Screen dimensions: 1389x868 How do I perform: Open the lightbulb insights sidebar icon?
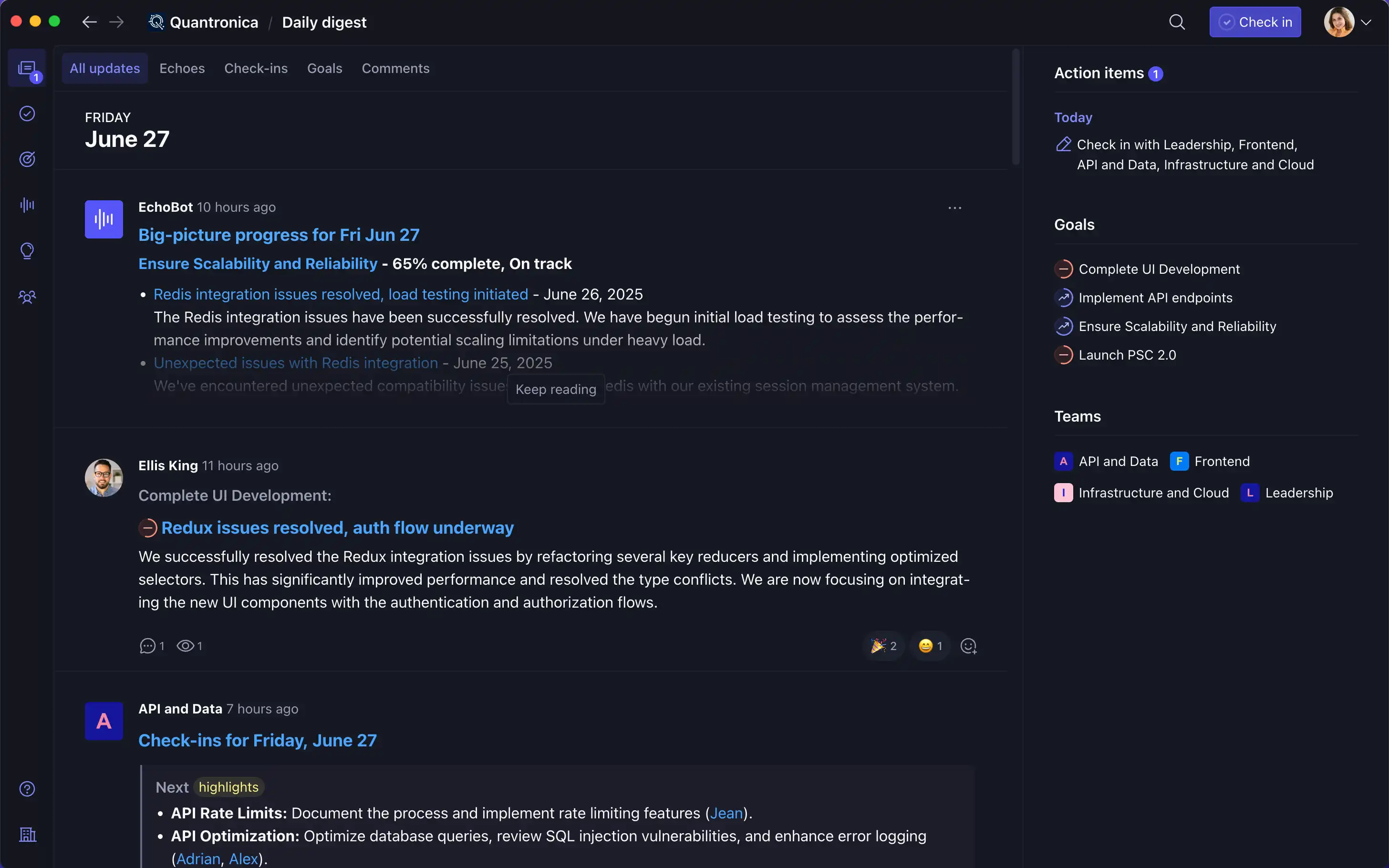[x=27, y=251]
